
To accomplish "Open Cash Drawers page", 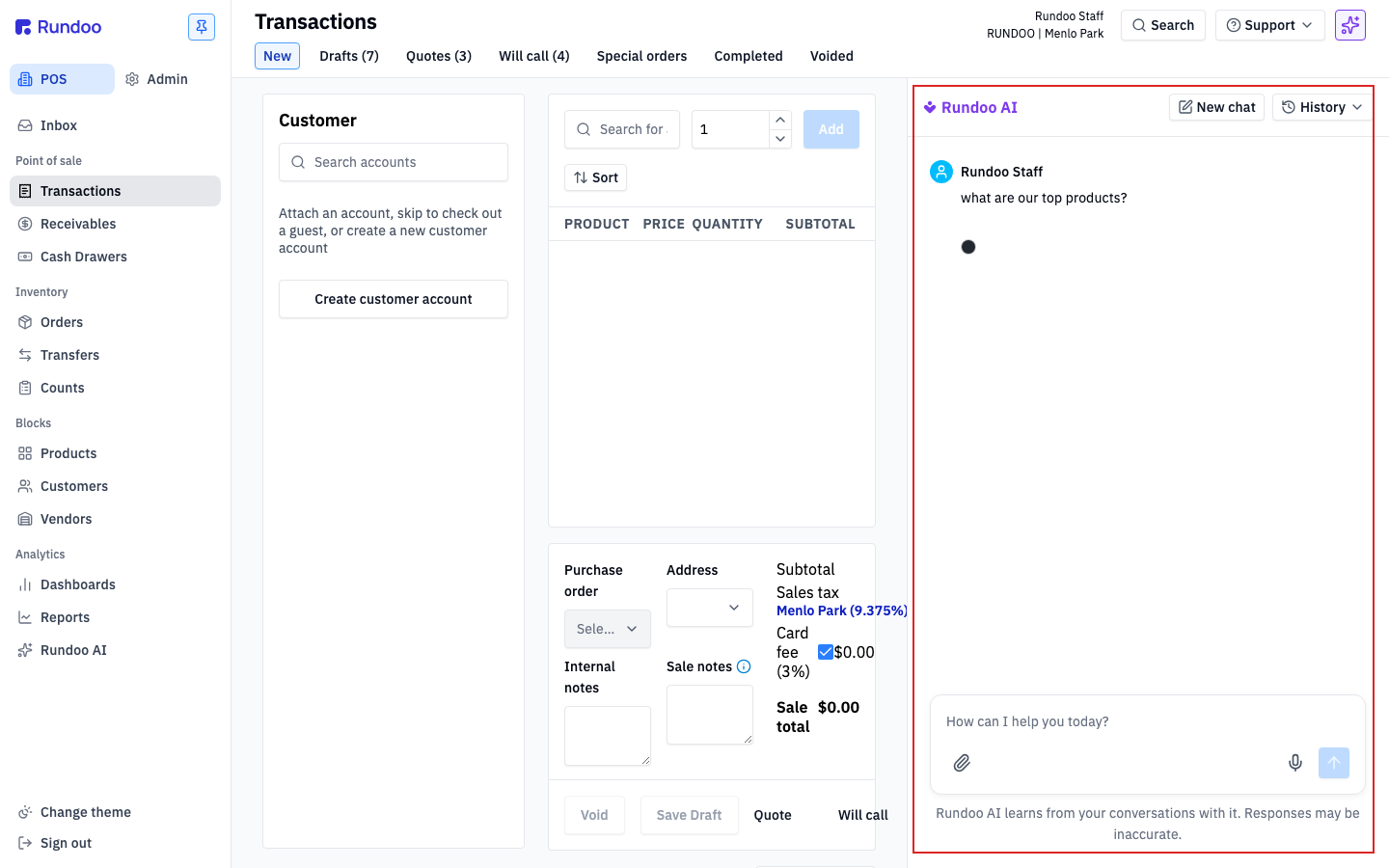I will point(115,257).
